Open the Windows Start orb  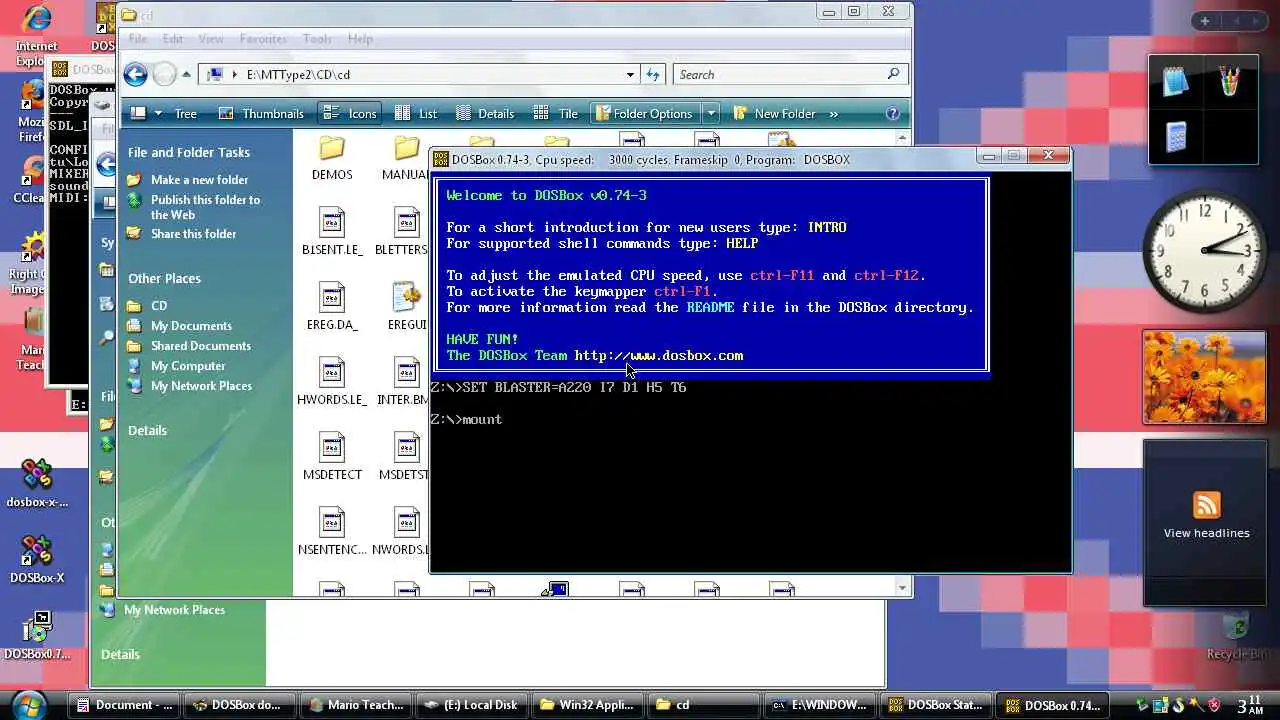[x=29, y=705]
